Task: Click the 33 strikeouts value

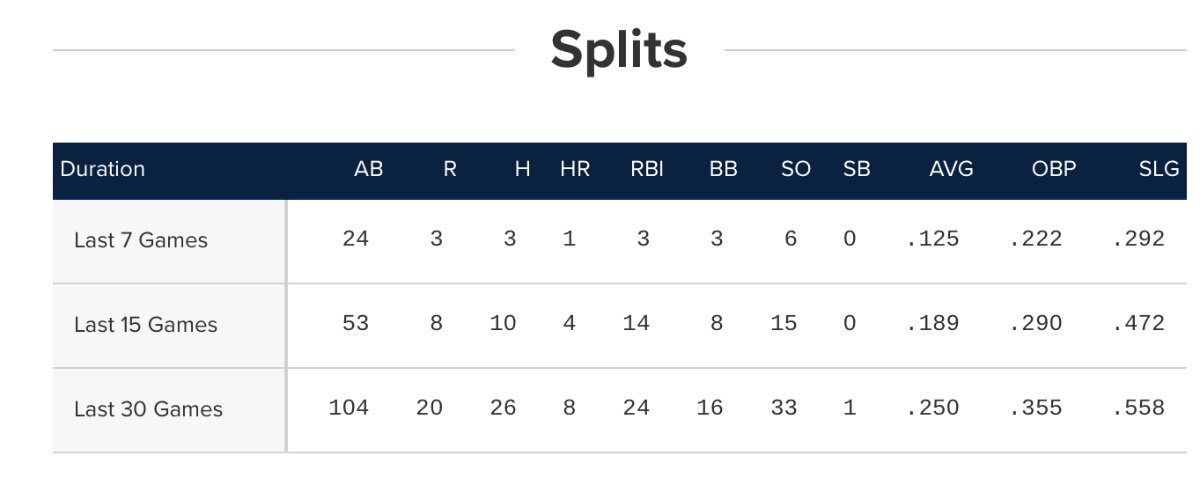Action: (784, 408)
